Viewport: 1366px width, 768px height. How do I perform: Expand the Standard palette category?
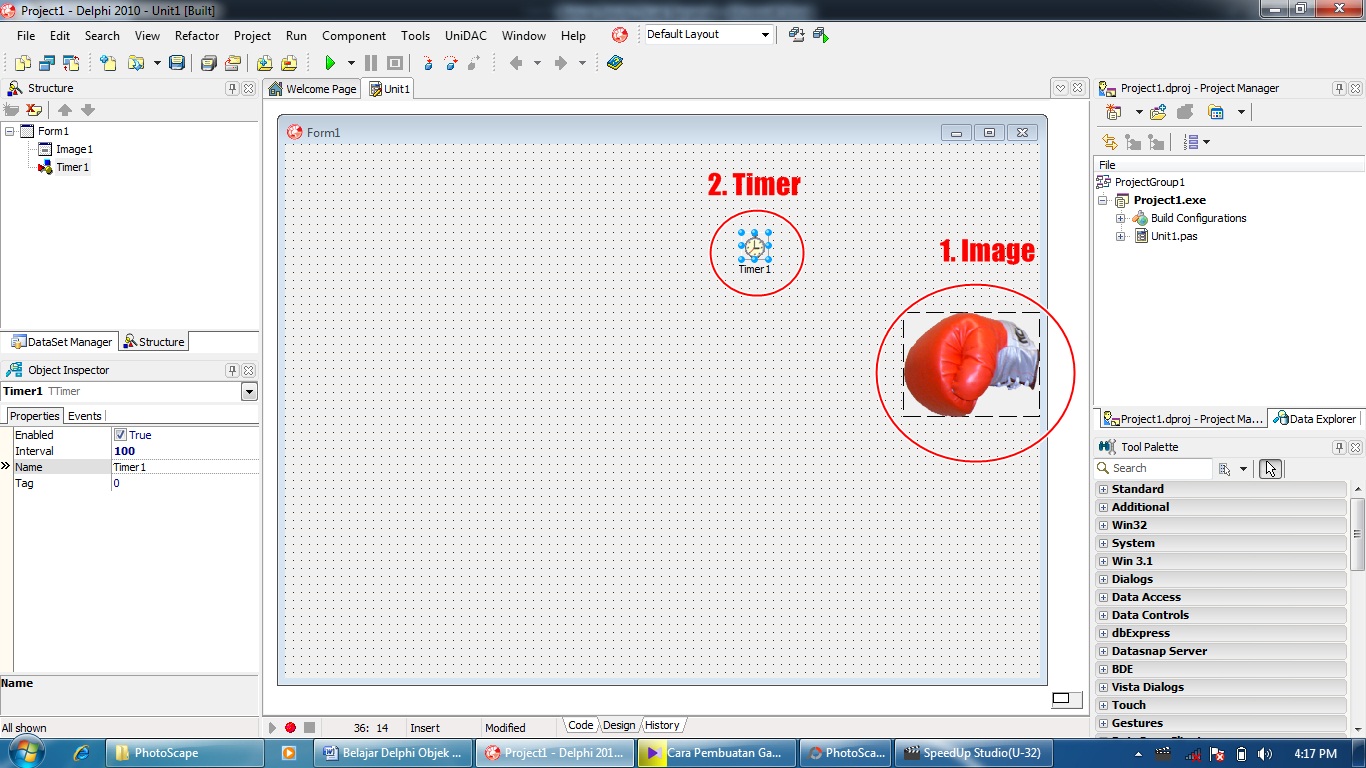1103,489
